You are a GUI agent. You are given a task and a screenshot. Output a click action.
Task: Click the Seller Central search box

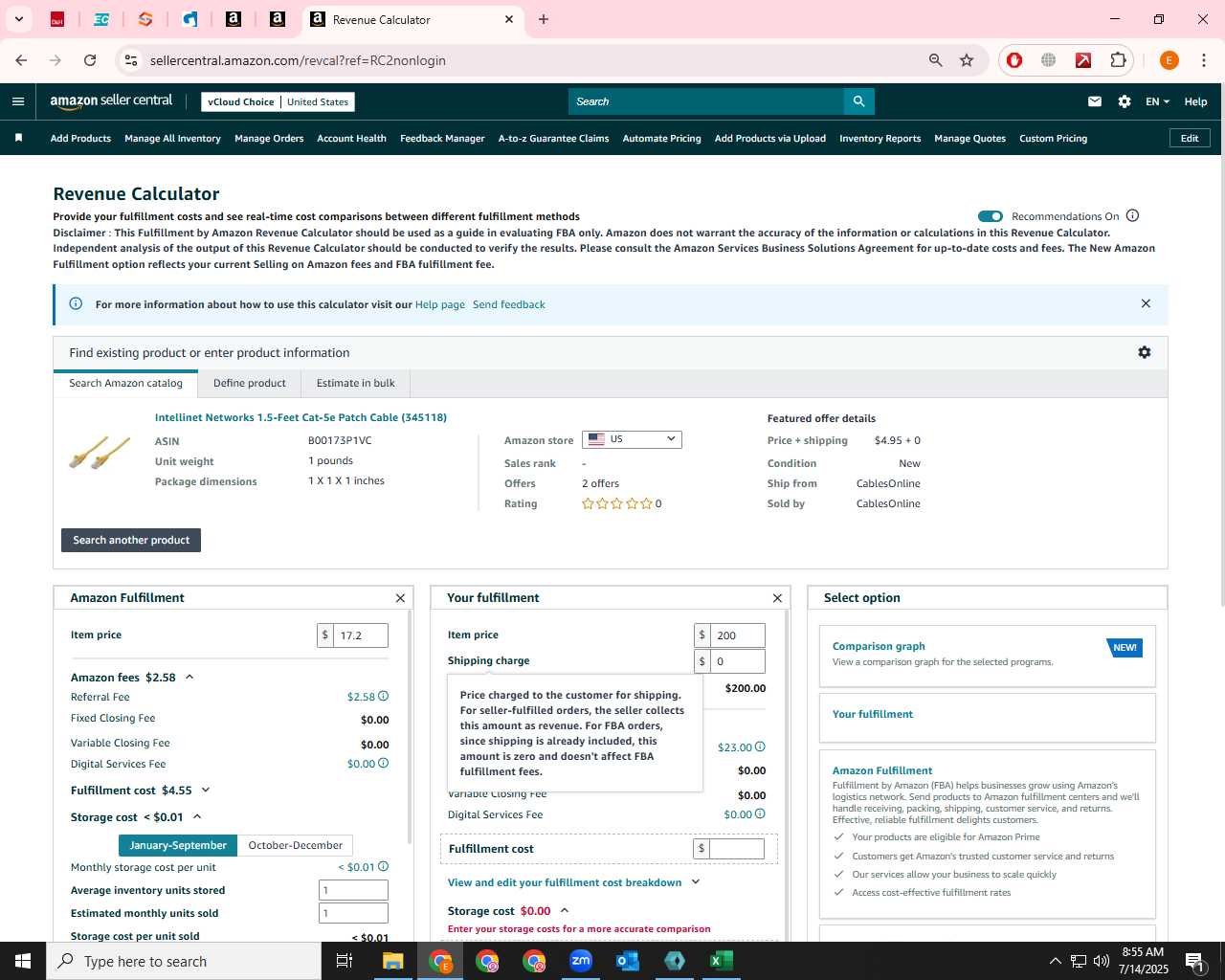tap(706, 101)
